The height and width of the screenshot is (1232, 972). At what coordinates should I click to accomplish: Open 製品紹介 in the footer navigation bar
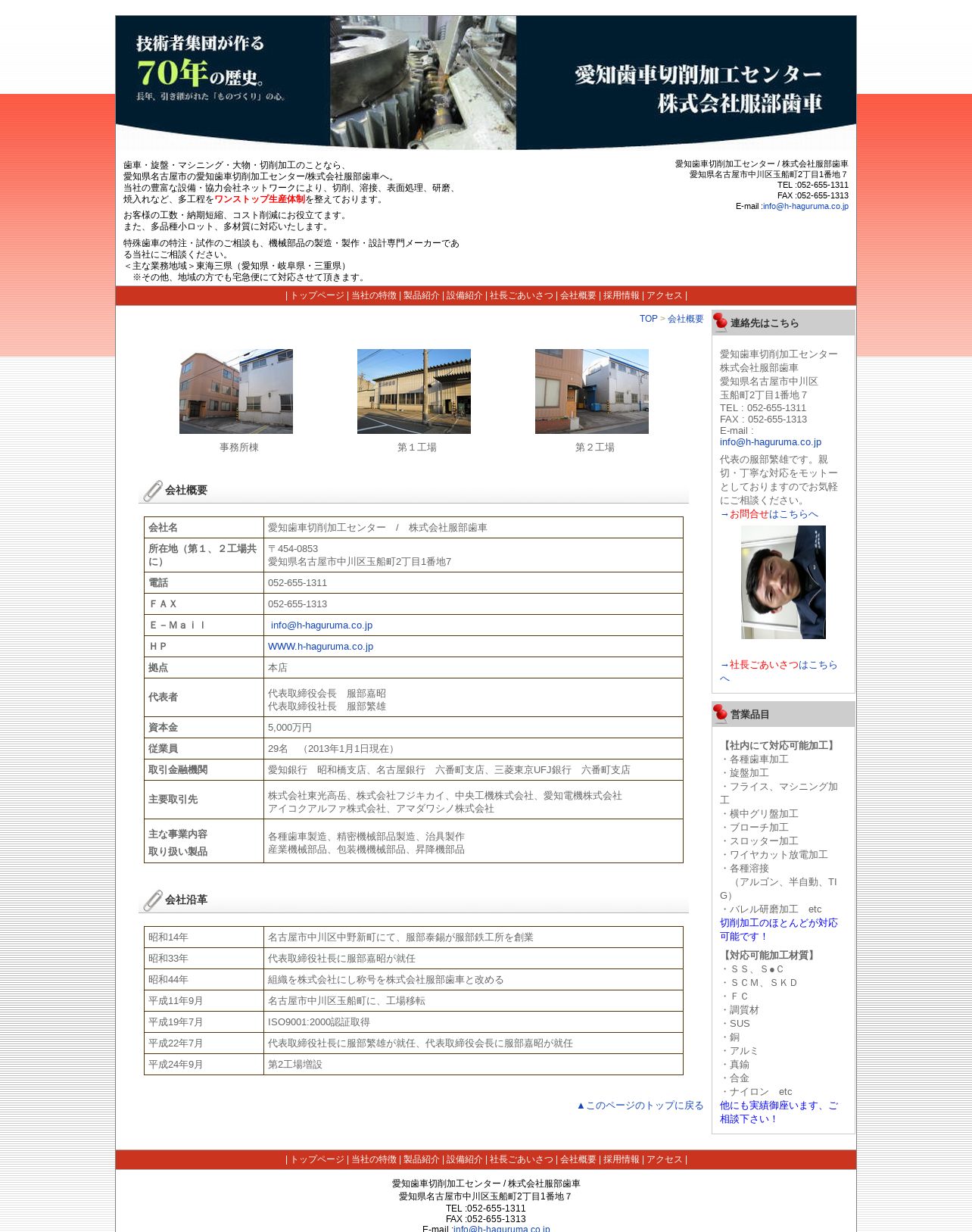coord(421,1159)
